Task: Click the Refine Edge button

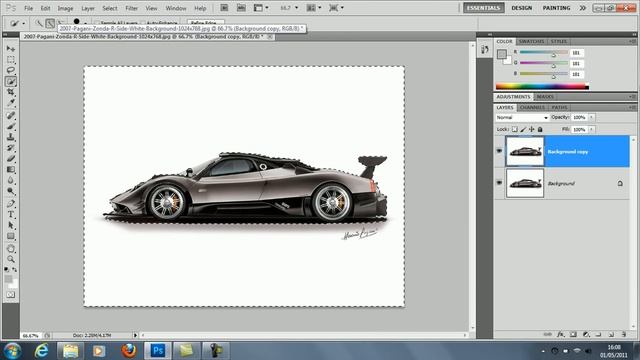Action: 205,23
